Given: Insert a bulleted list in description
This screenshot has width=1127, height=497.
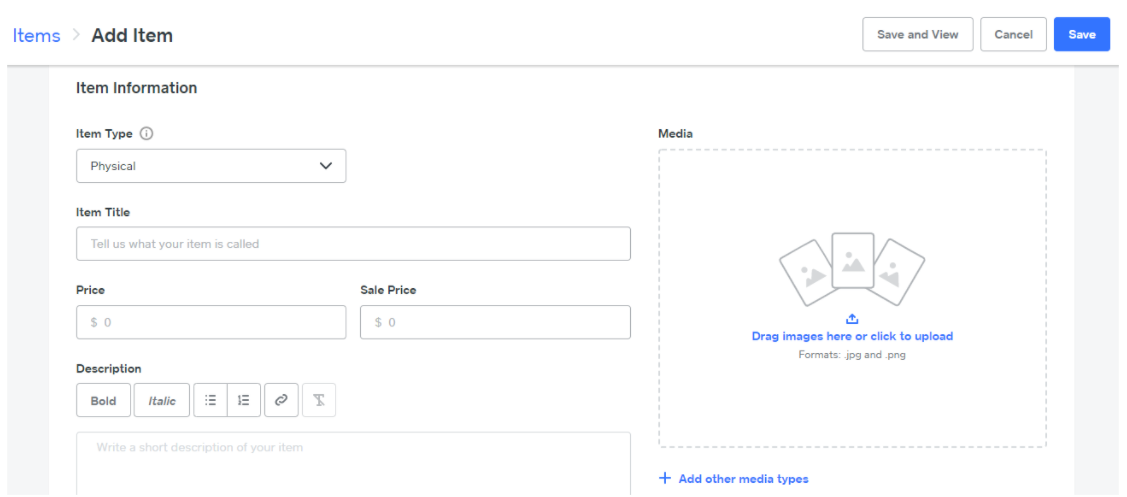Looking at the screenshot, I should 211,401.
